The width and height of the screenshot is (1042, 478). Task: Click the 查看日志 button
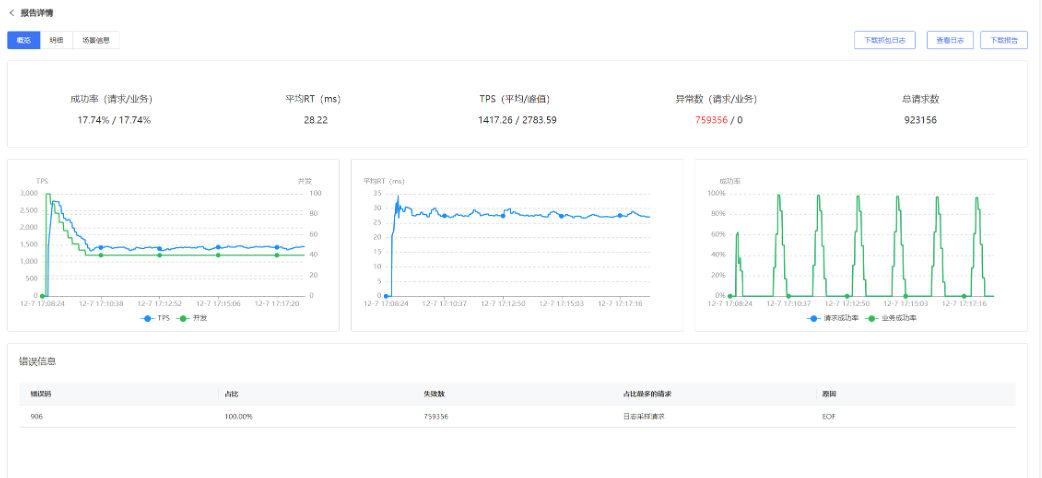pyautogui.click(x=950, y=40)
